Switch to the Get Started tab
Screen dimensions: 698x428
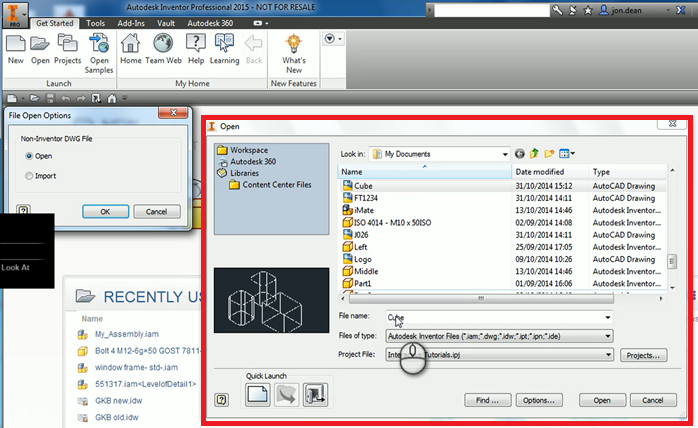[54, 23]
